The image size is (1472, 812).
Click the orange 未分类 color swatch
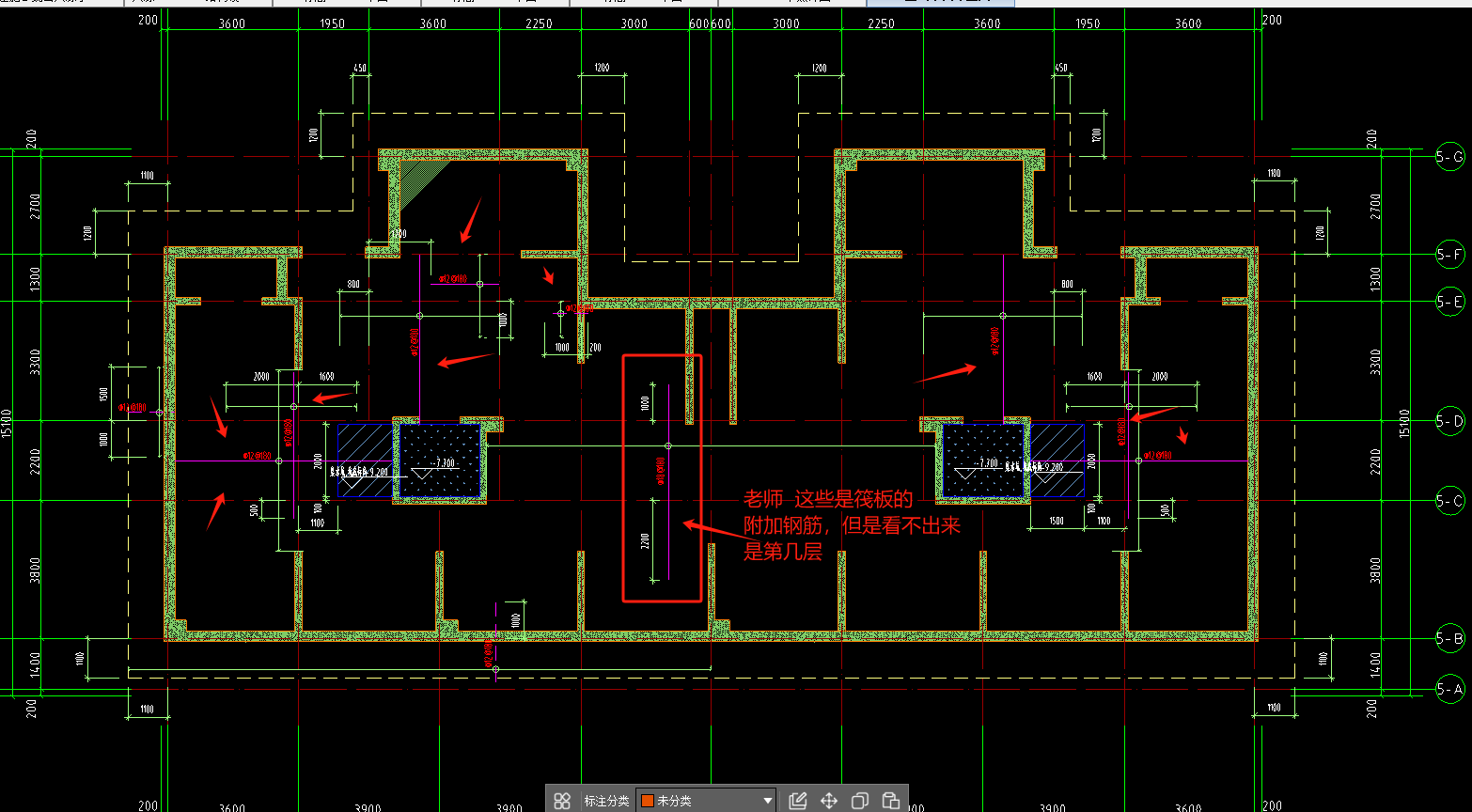tap(647, 801)
